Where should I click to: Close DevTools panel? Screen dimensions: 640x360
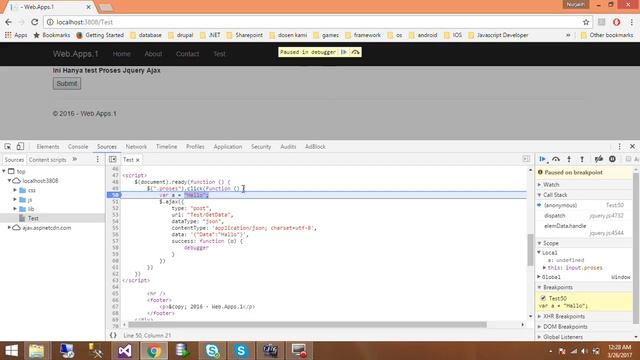[x=632, y=147]
